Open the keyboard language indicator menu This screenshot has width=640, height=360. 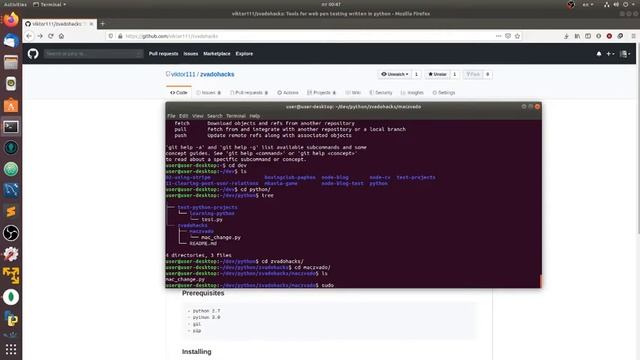pyautogui.click(x=588, y=4)
